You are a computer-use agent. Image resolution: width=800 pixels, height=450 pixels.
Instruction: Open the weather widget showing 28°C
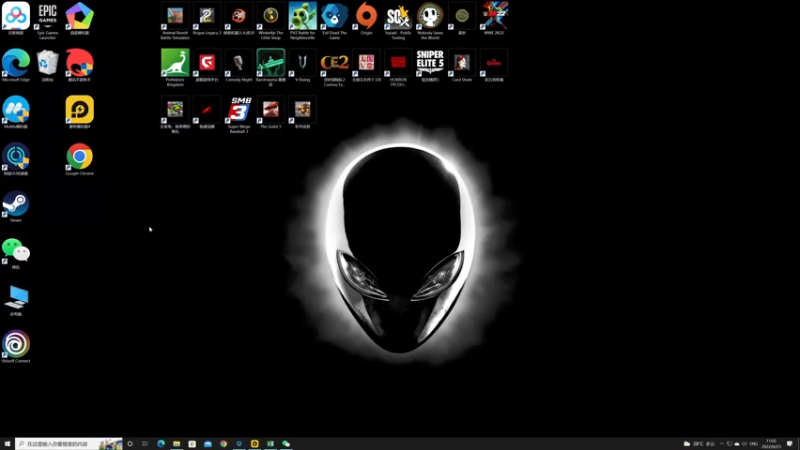[x=699, y=444]
